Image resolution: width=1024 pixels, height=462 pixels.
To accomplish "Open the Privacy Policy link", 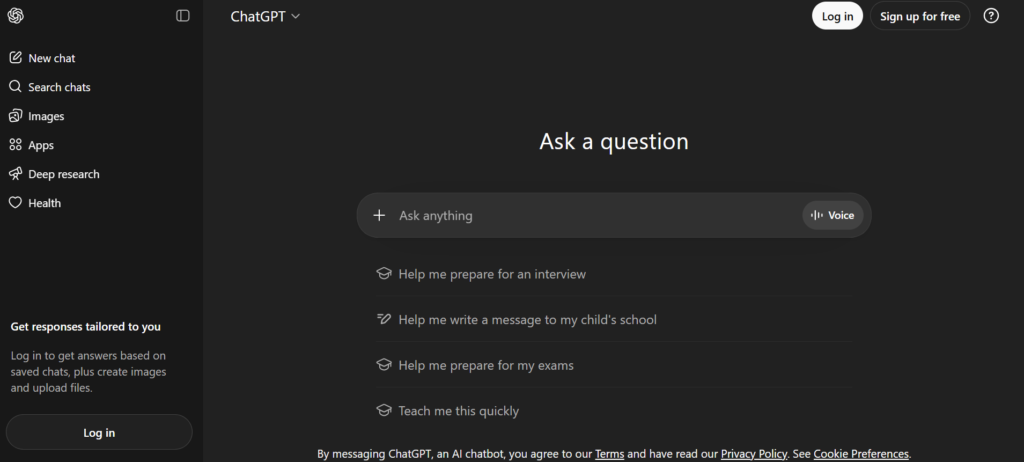I will click(x=754, y=454).
